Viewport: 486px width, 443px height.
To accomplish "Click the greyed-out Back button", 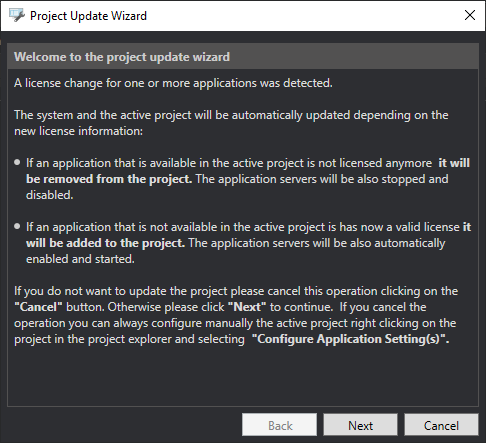I will click(279, 425).
